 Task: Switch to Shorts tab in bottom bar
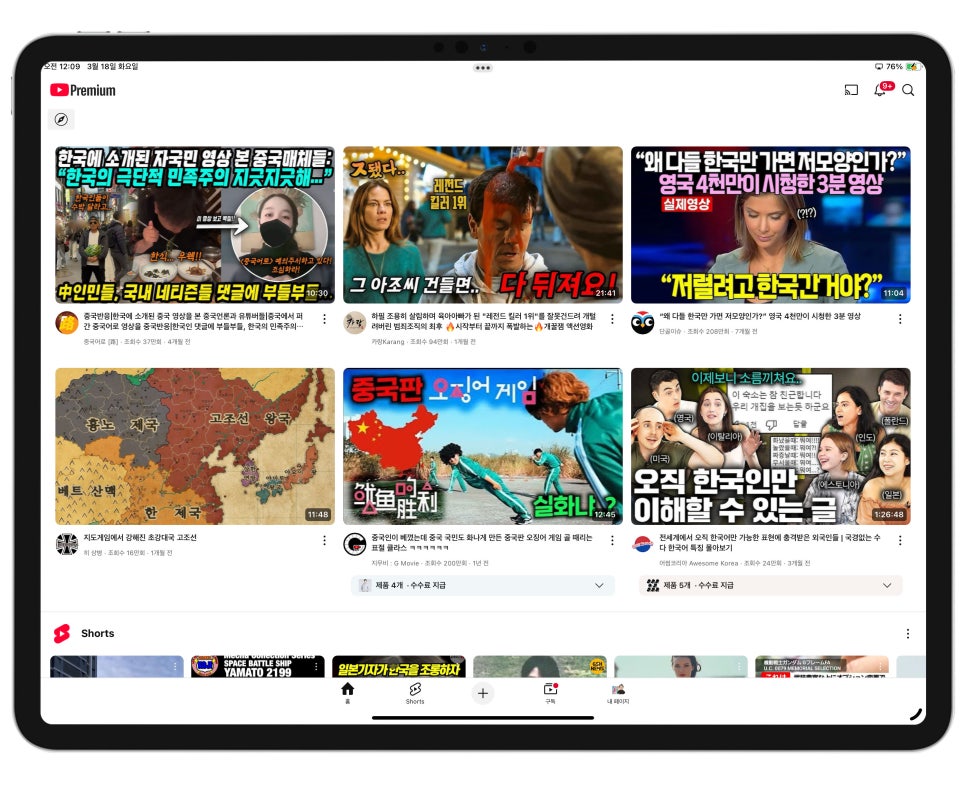(415, 693)
